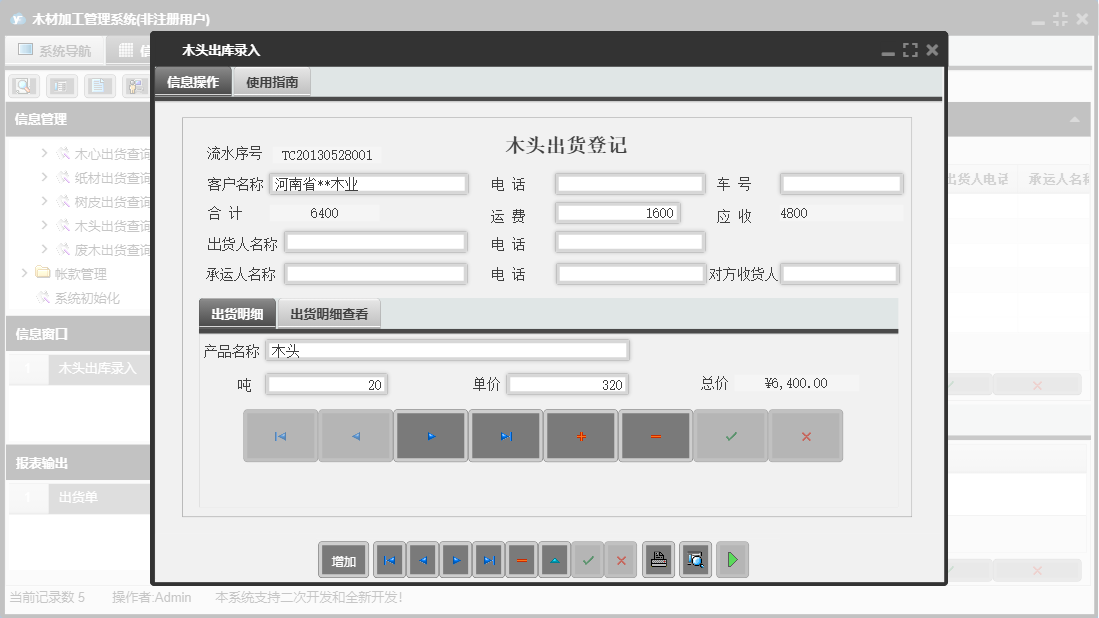
Task: Click the last-record arrow in the bottom toolbar
Action: (x=489, y=560)
